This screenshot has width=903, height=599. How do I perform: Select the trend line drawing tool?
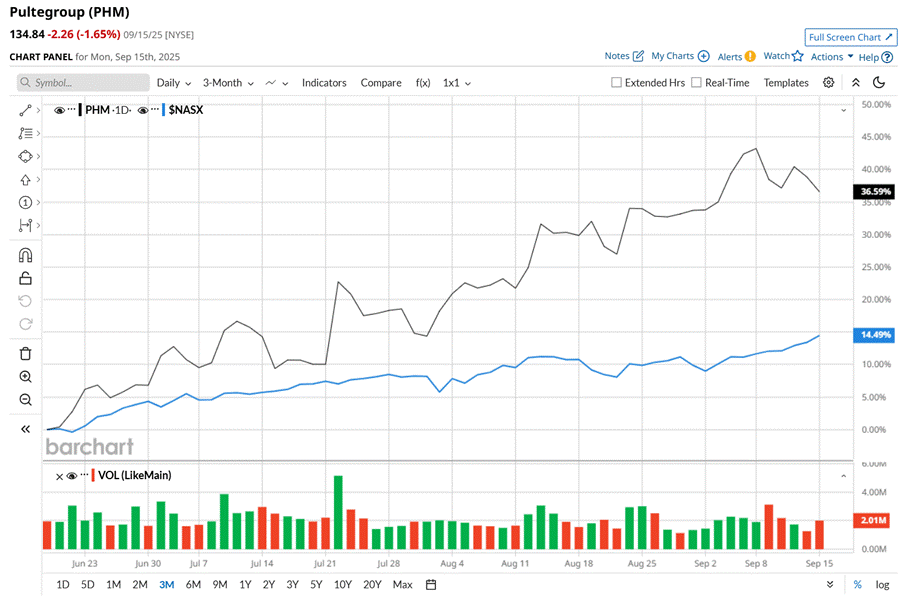pyautogui.click(x=25, y=110)
